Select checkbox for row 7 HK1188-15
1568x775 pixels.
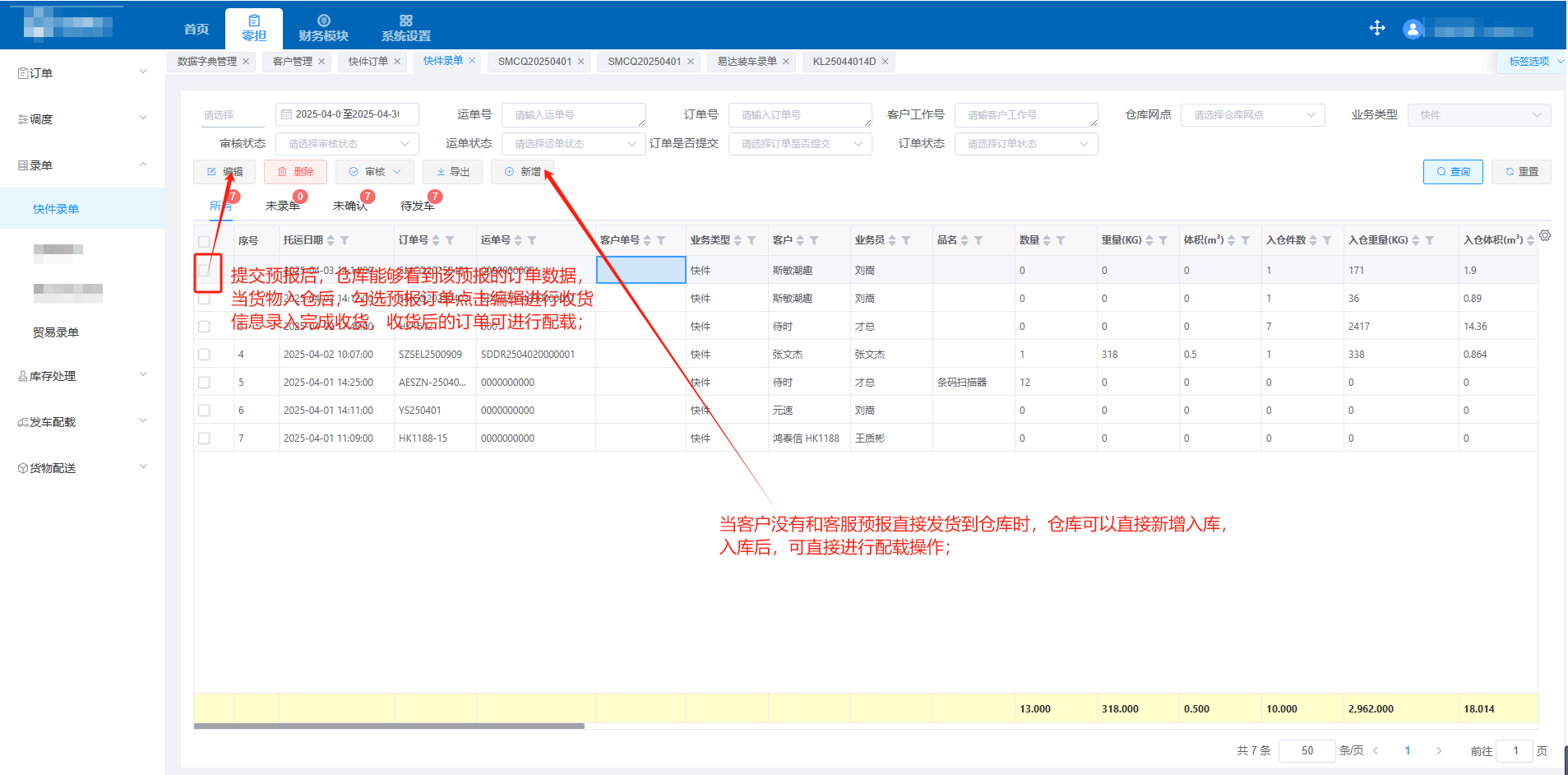coord(204,439)
